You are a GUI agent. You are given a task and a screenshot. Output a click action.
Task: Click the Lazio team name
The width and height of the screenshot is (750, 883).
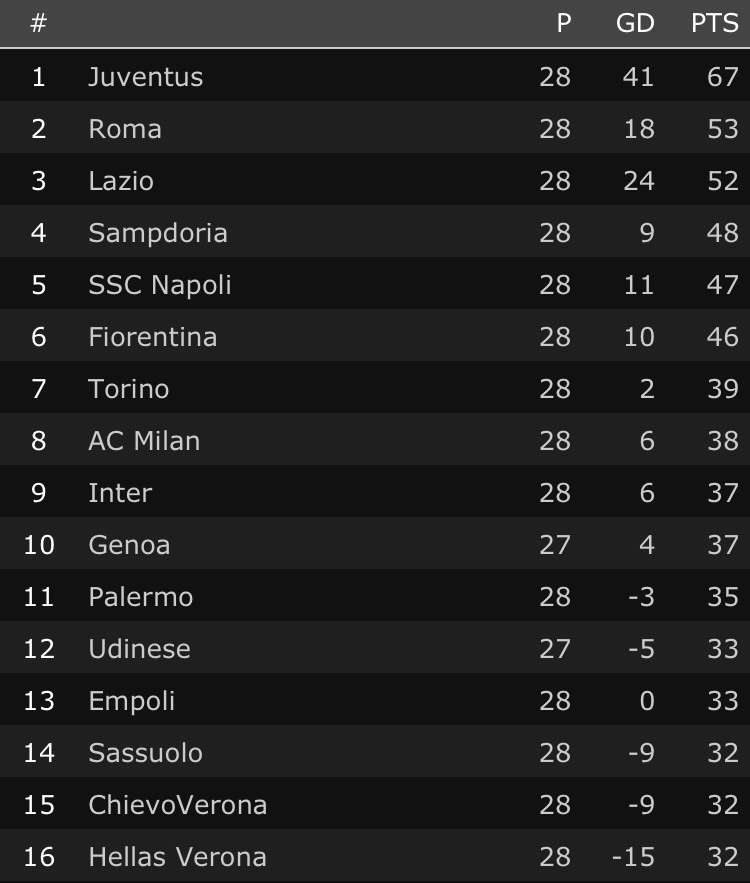(121, 181)
